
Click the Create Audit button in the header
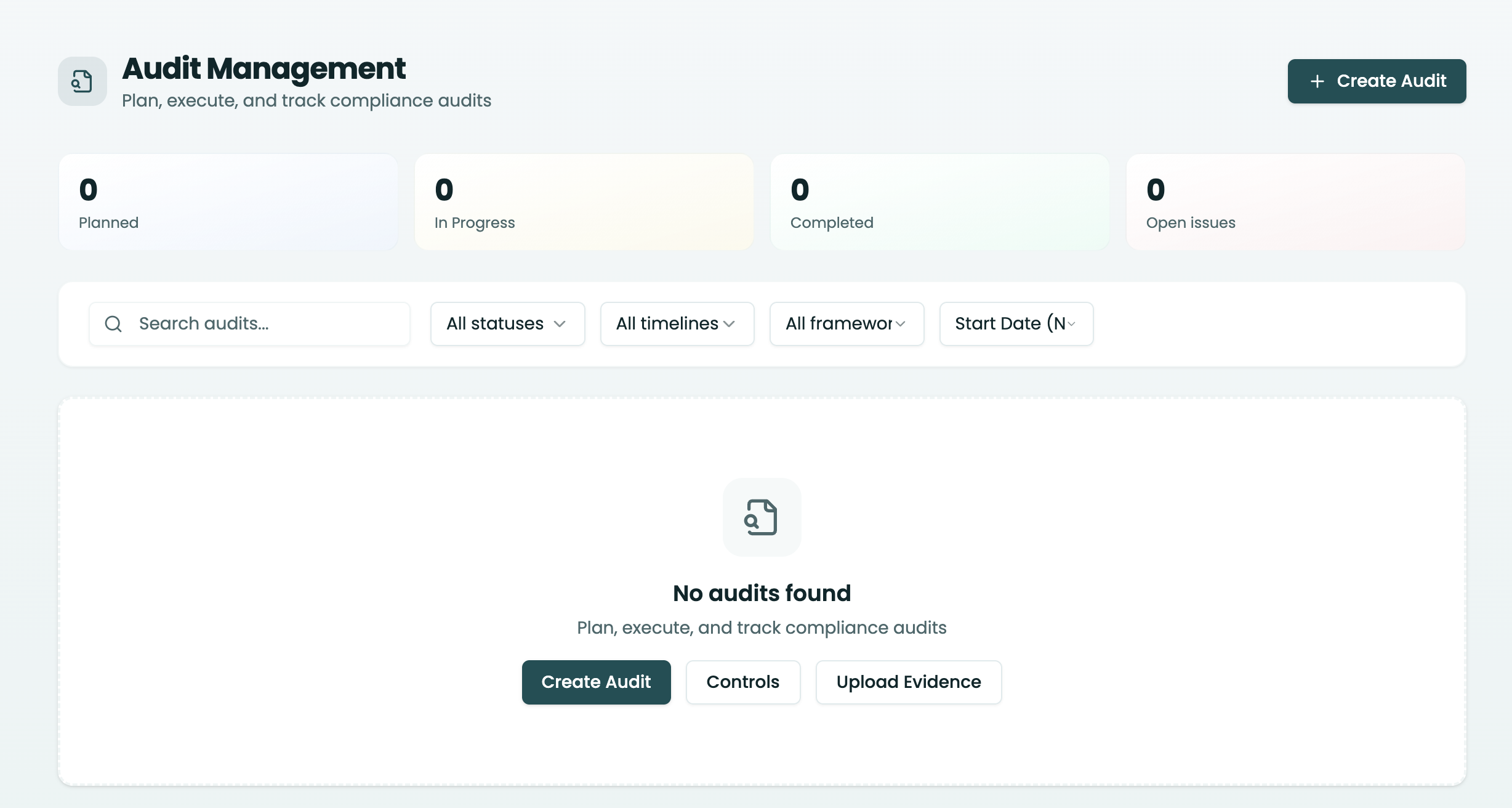click(x=1377, y=81)
